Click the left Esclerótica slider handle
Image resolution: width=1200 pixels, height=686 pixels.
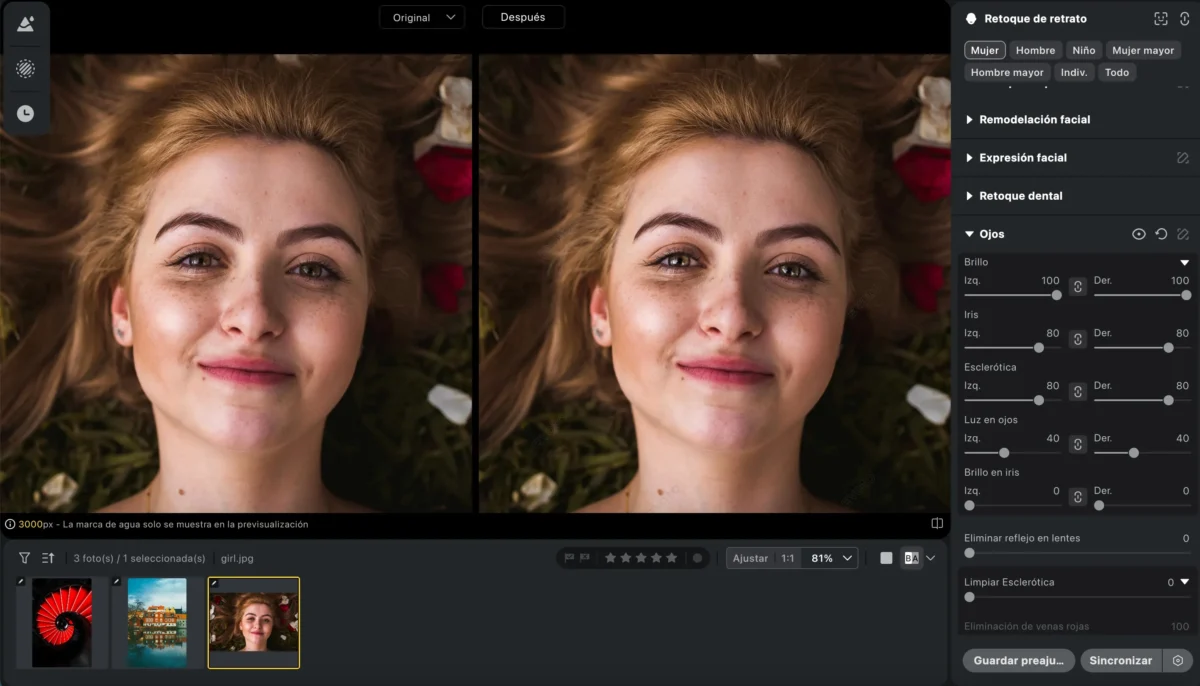coord(1038,400)
